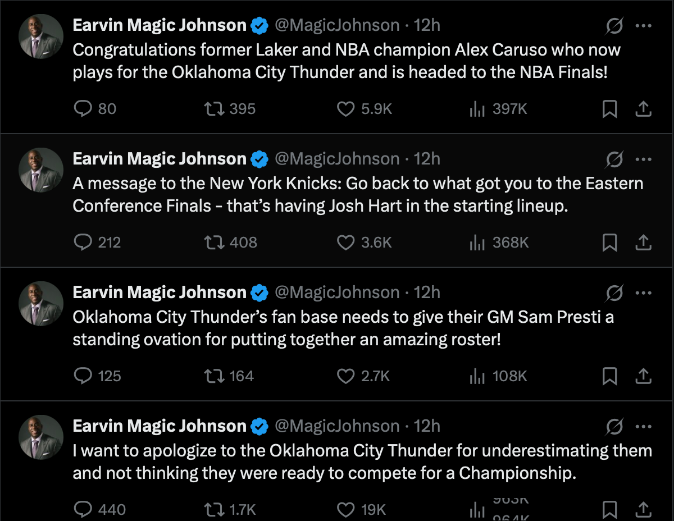The width and height of the screenshot is (674, 521).
Task: Open Earvin Magic Johnson name on first tweet
Action: [x=159, y=25]
